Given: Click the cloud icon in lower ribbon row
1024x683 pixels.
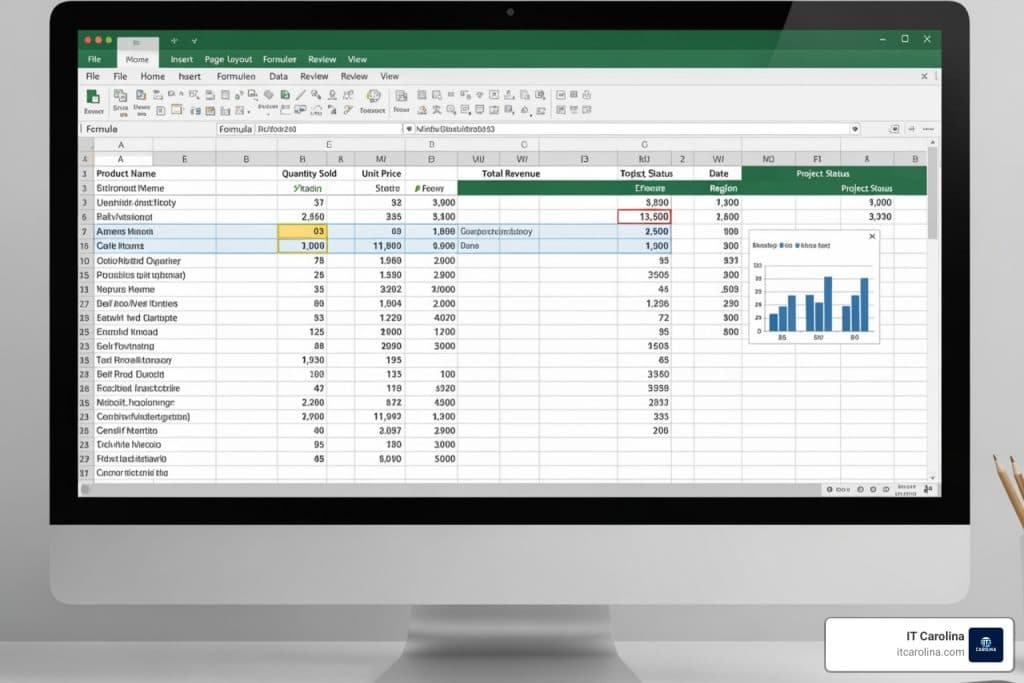Looking at the screenshot, I should coord(316,110).
